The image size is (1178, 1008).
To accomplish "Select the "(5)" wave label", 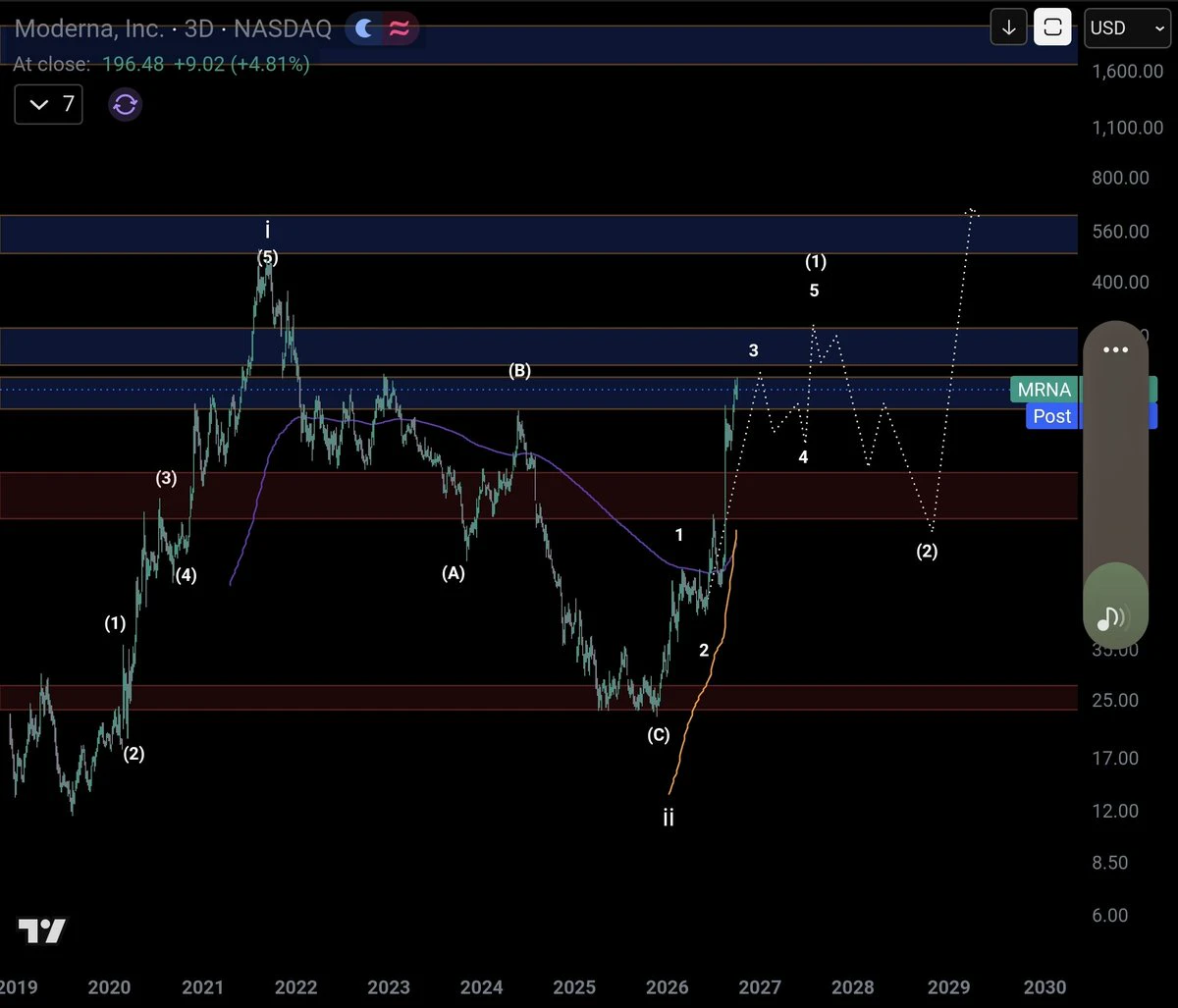I will [x=268, y=258].
